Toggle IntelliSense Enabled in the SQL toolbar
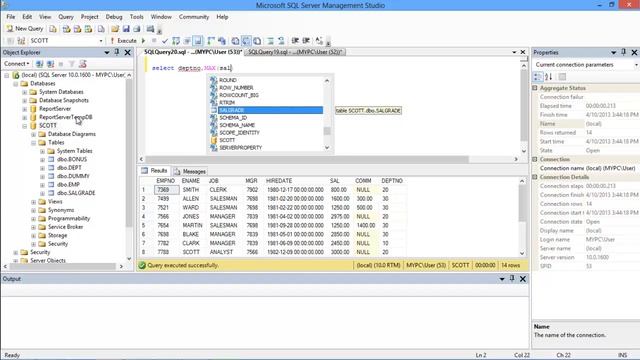 (x=198, y=40)
